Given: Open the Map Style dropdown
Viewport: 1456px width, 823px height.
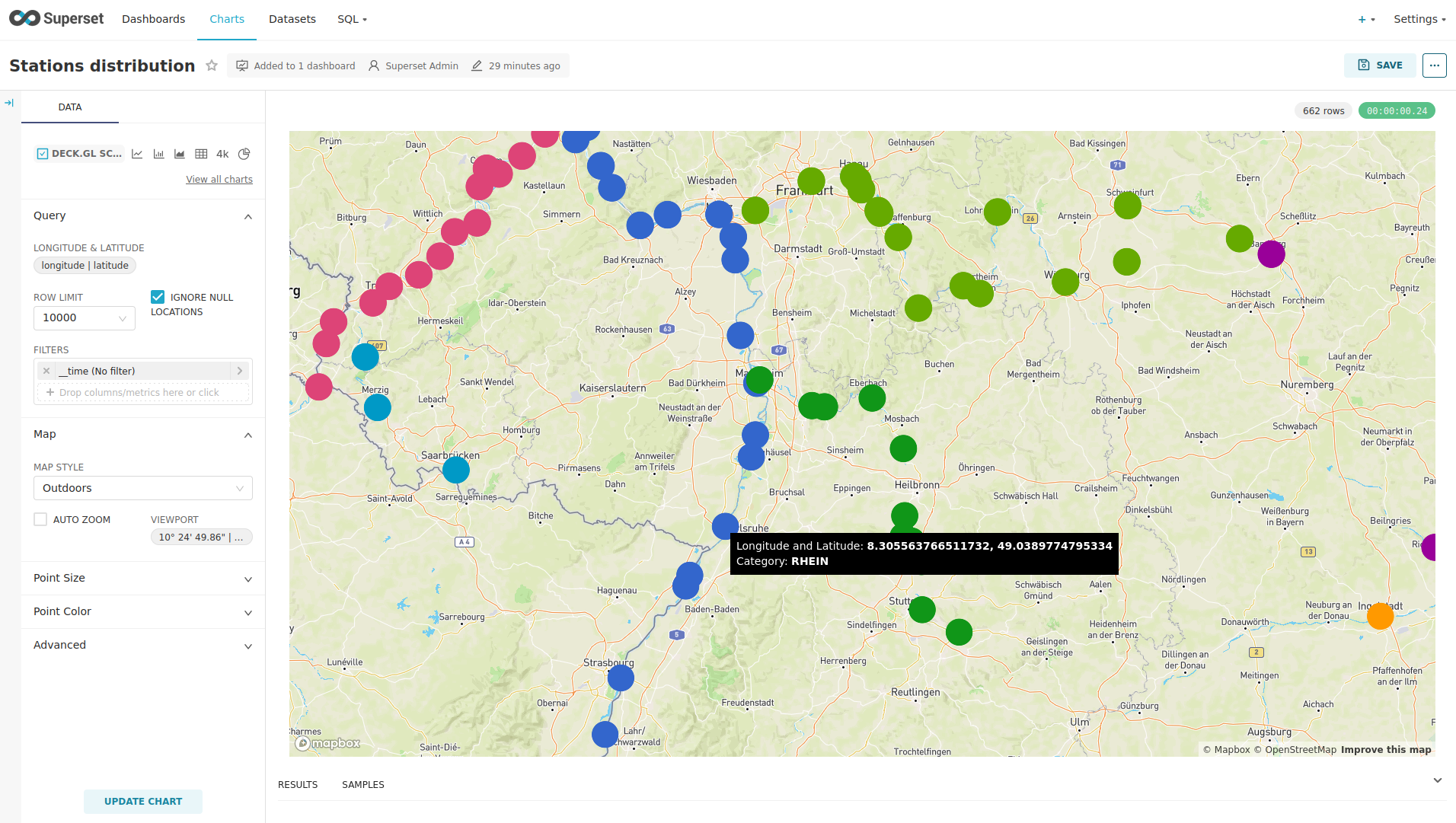Looking at the screenshot, I should [x=142, y=488].
